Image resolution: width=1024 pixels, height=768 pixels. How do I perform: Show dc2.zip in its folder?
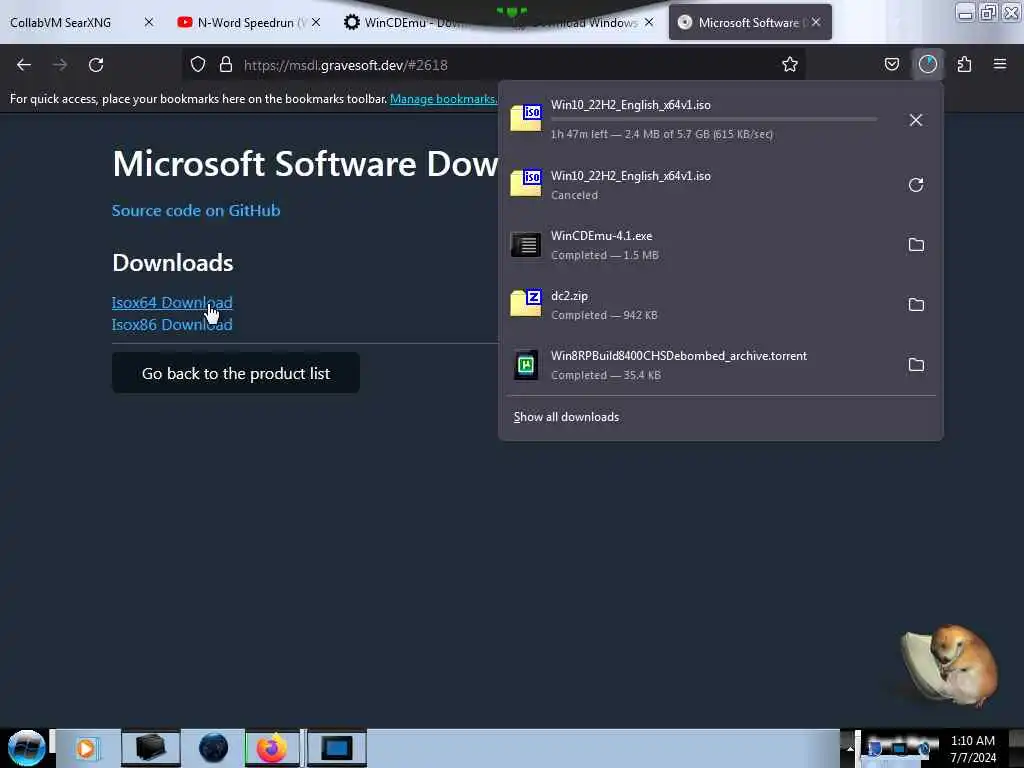click(x=916, y=305)
